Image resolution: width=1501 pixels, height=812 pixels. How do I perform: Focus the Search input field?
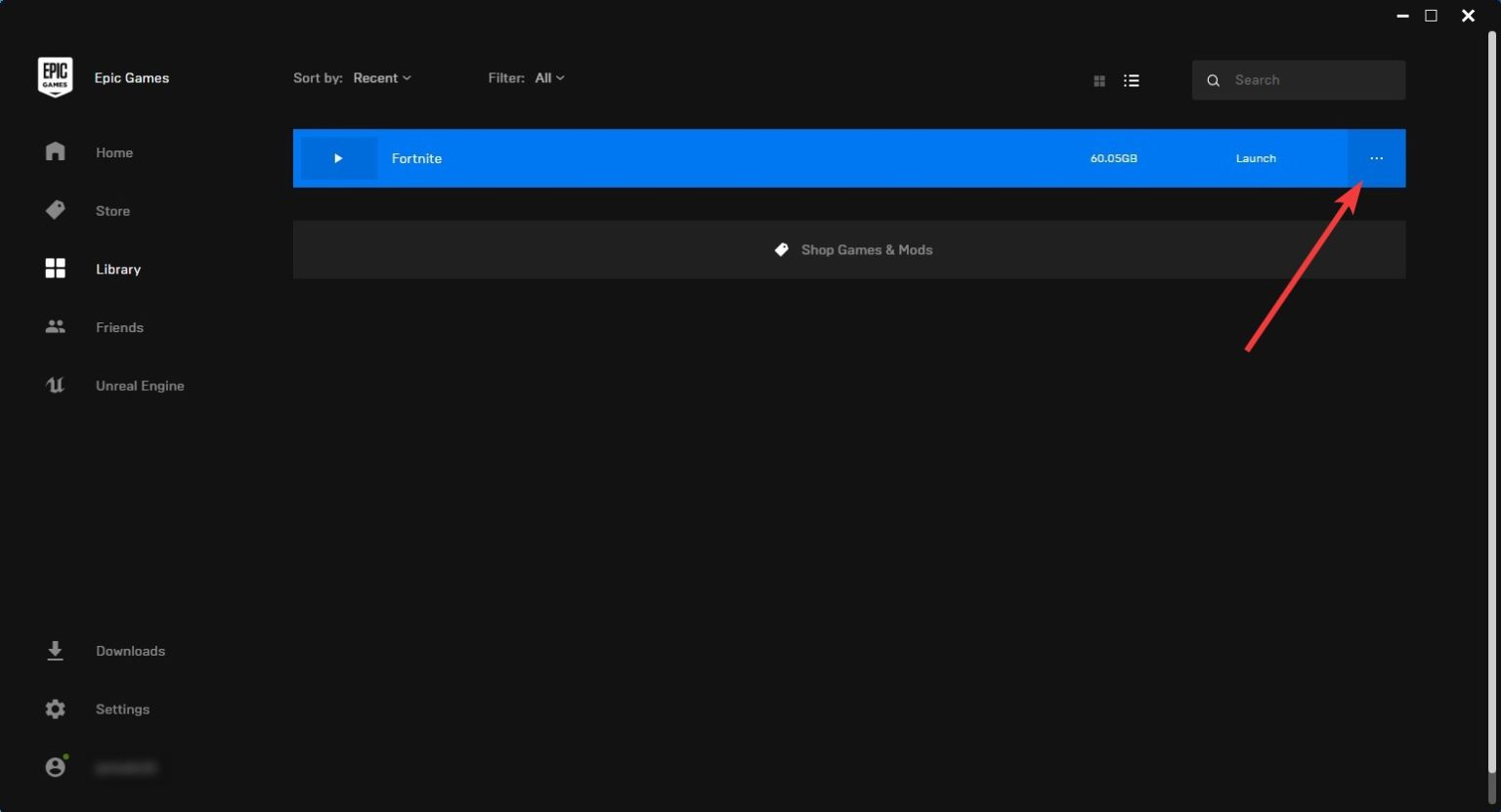point(1299,80)
